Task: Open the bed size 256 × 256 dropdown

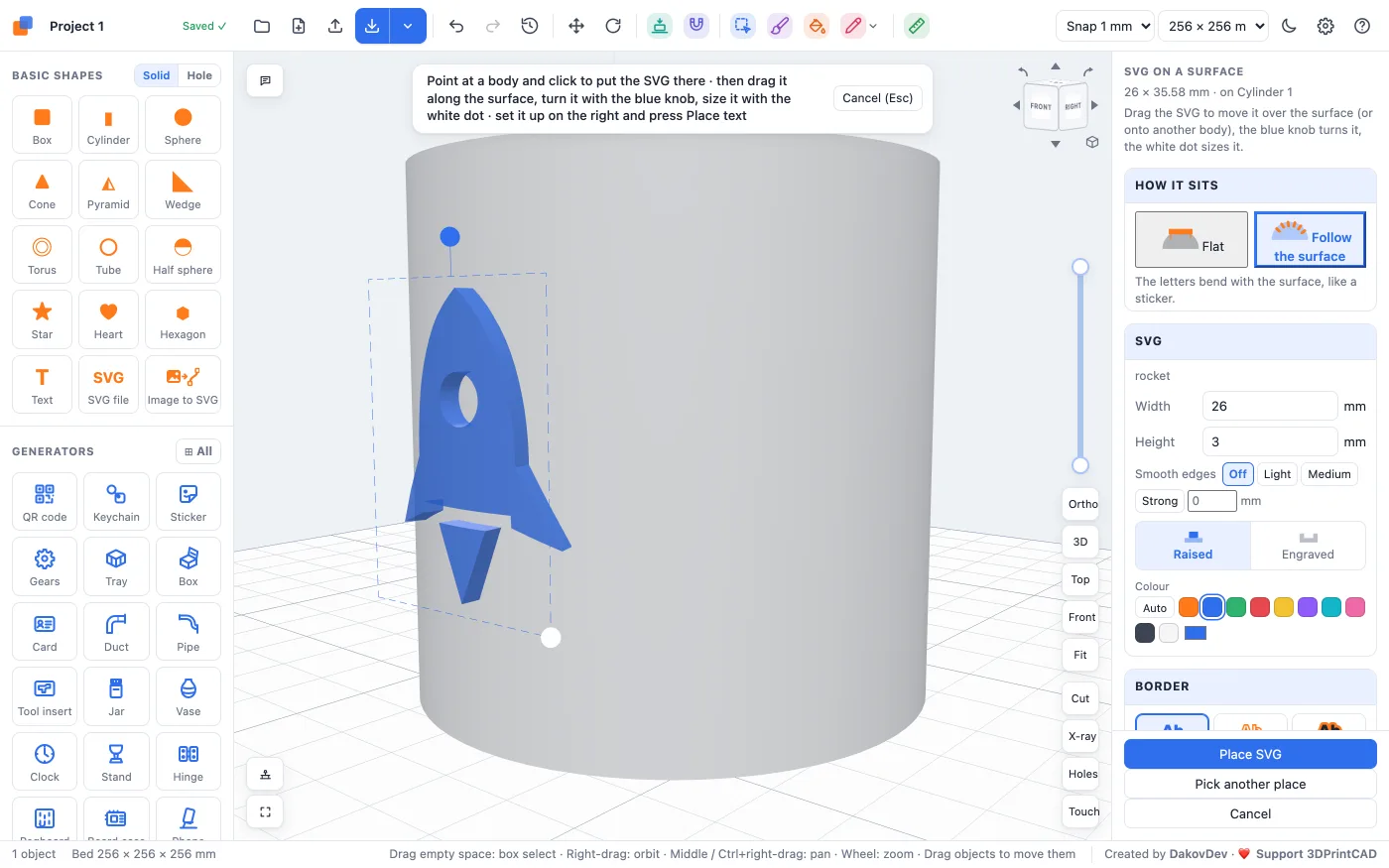Action: coord(1213,26)
